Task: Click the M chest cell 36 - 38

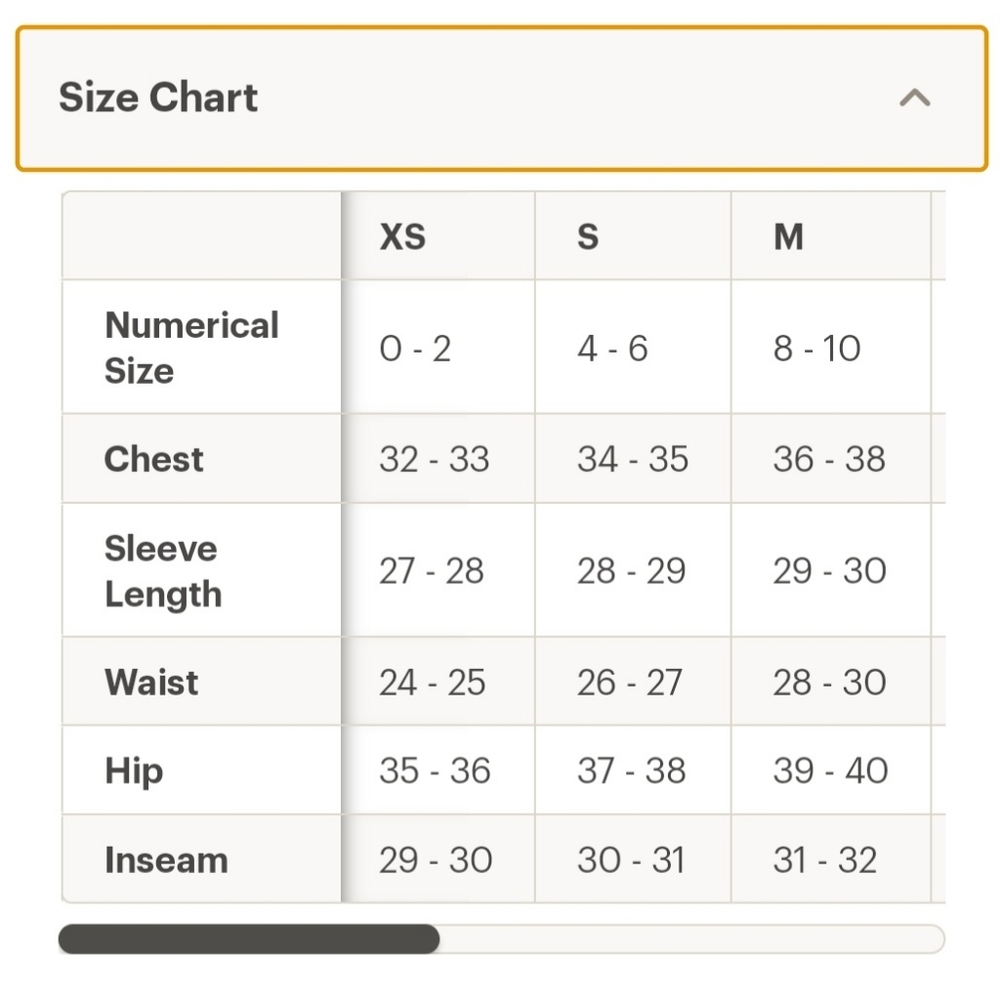Action: [x=829, y=459]
